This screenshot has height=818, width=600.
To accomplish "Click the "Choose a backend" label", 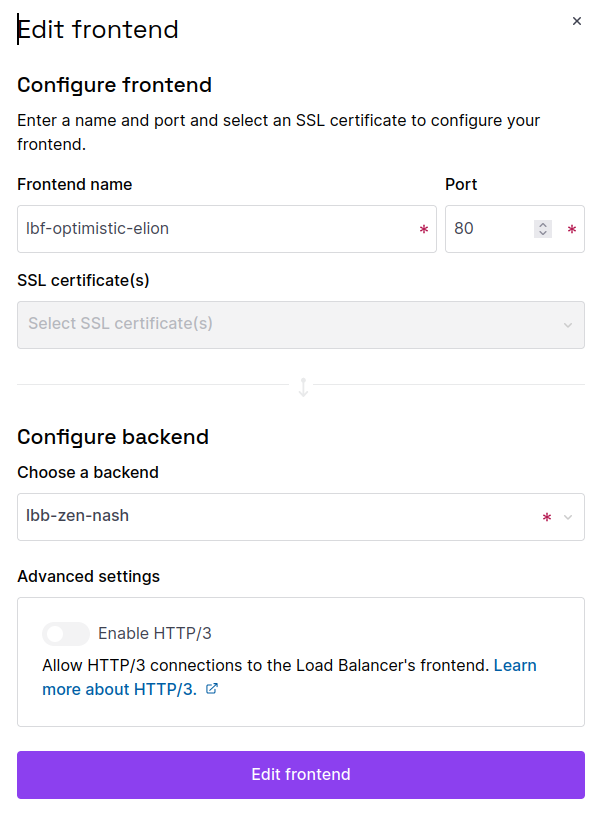I will 88,472.
